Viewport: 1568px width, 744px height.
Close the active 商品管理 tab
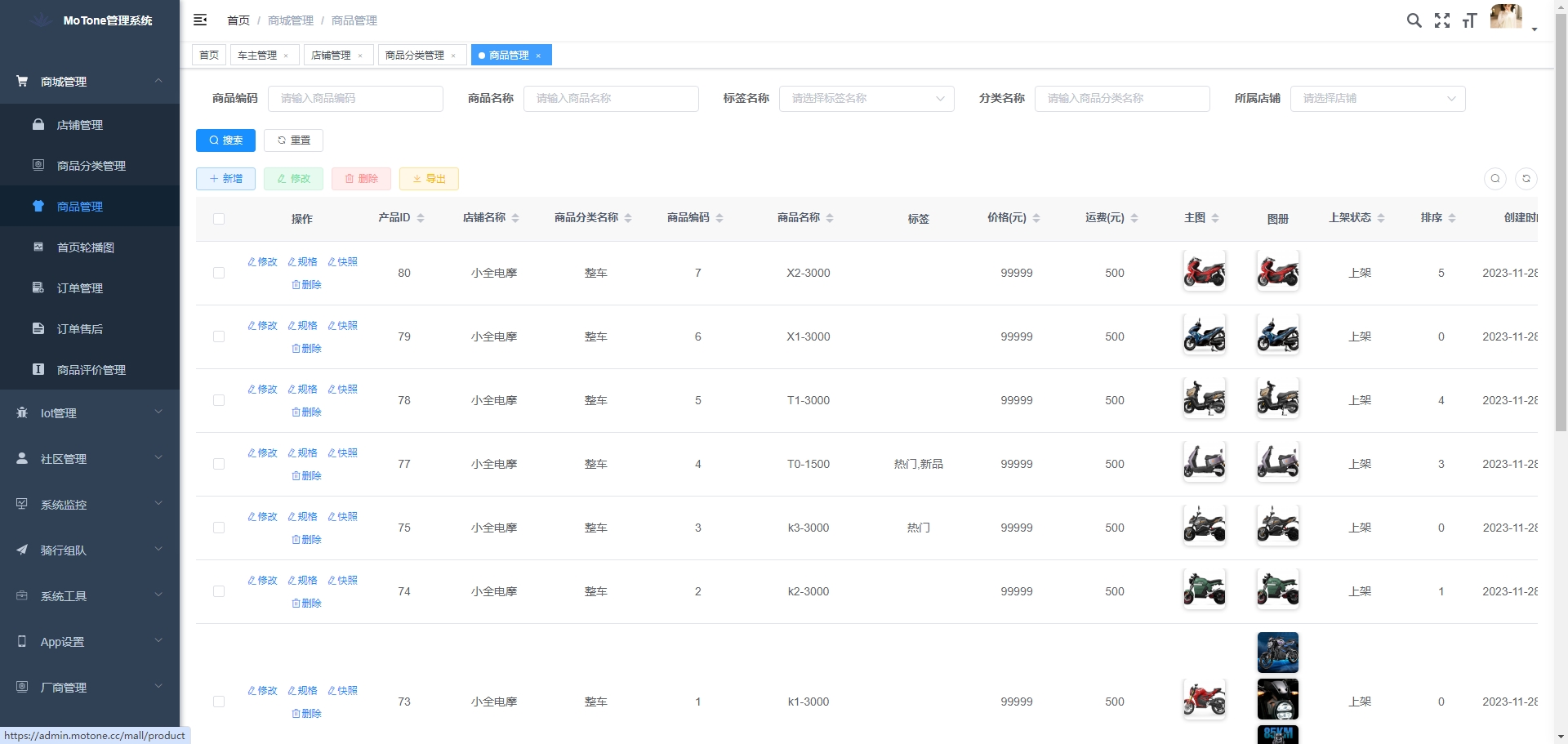(538, 56)
